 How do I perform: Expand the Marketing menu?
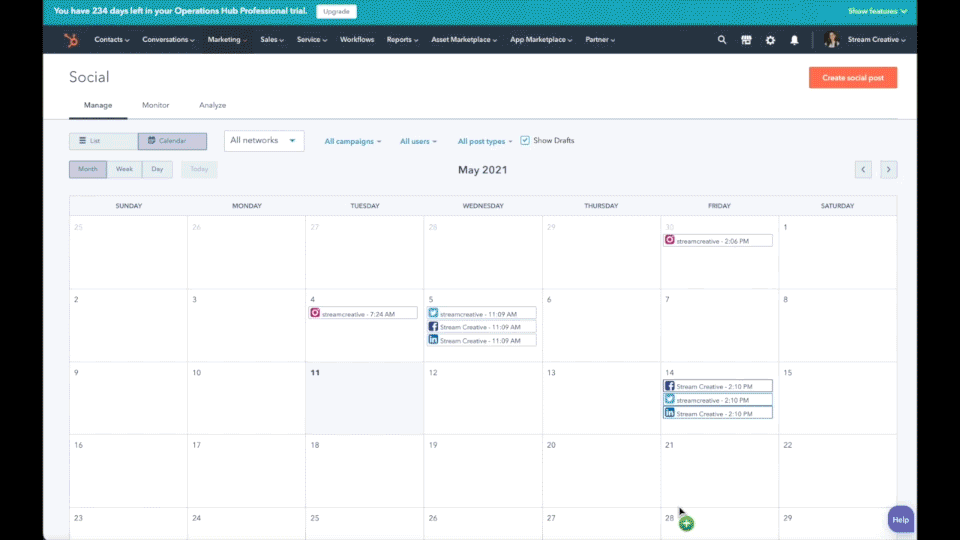(227, 40)
